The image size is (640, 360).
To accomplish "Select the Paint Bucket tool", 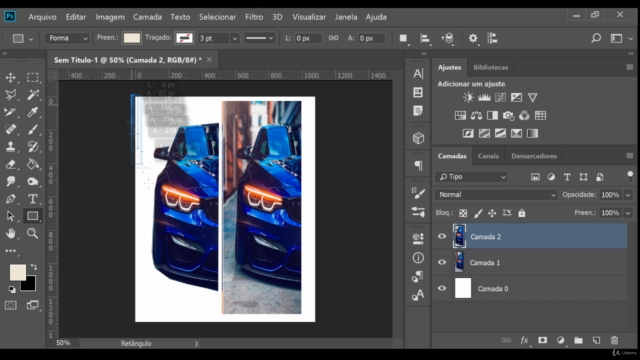I will point(33,164).
